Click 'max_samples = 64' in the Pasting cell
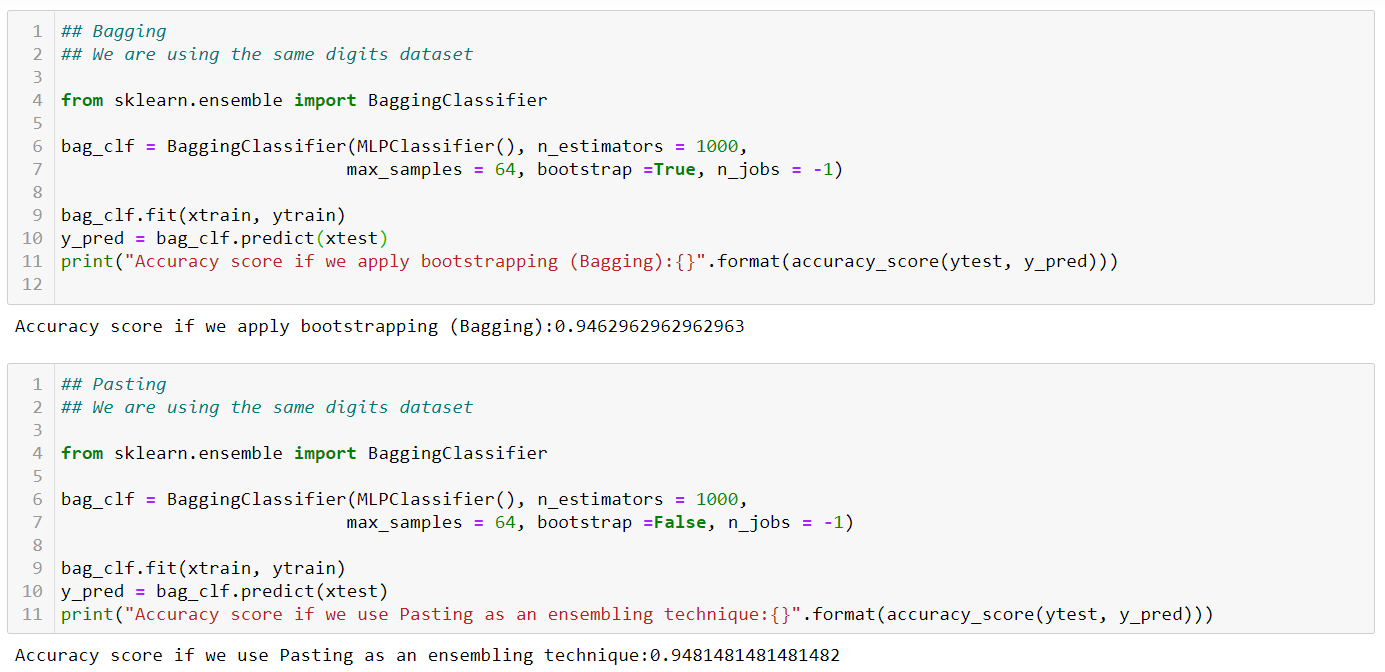Viewport: 1385px width, 672px height. click(431, 522)
